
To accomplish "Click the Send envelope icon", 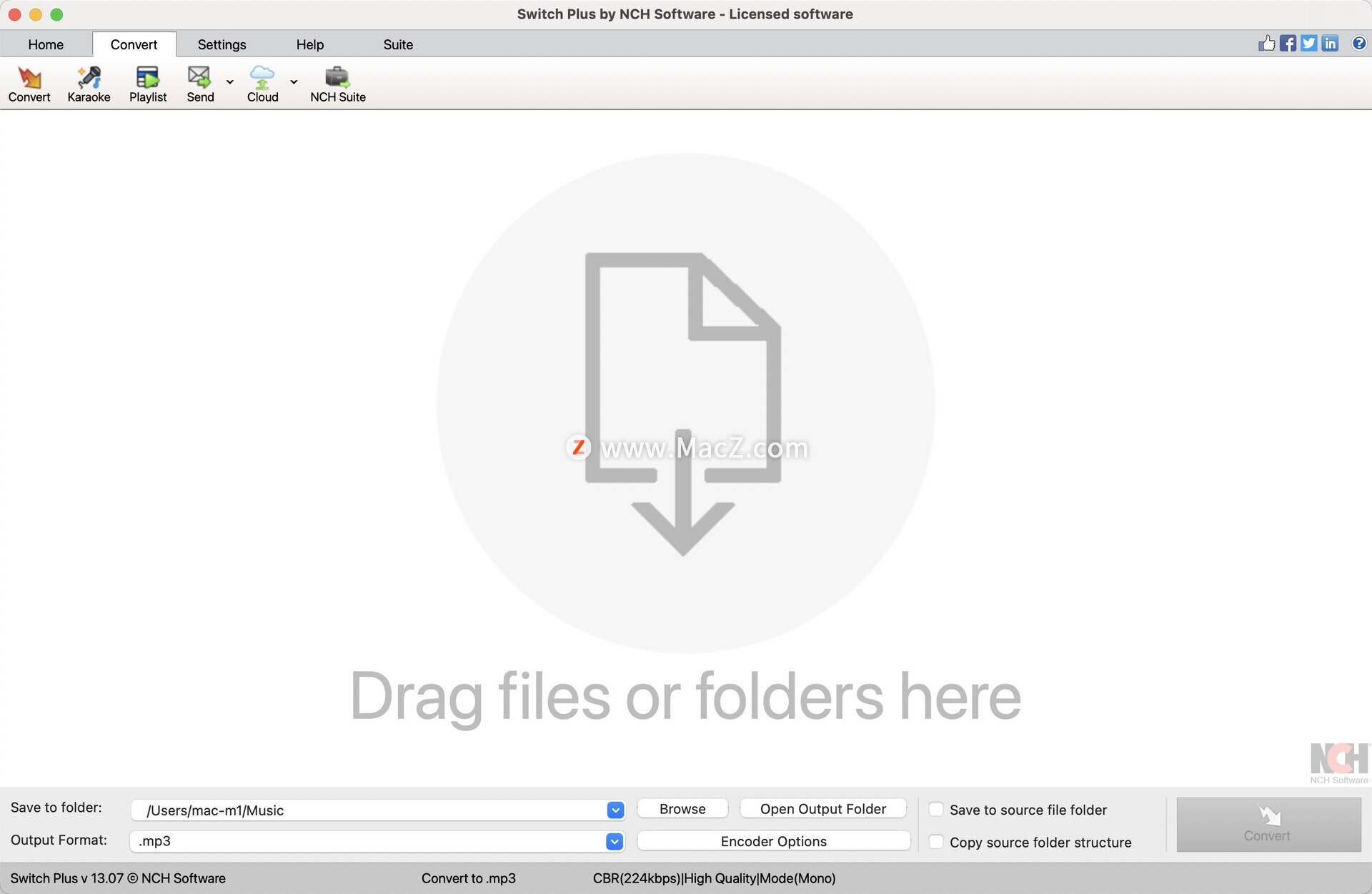I will 199,84.
